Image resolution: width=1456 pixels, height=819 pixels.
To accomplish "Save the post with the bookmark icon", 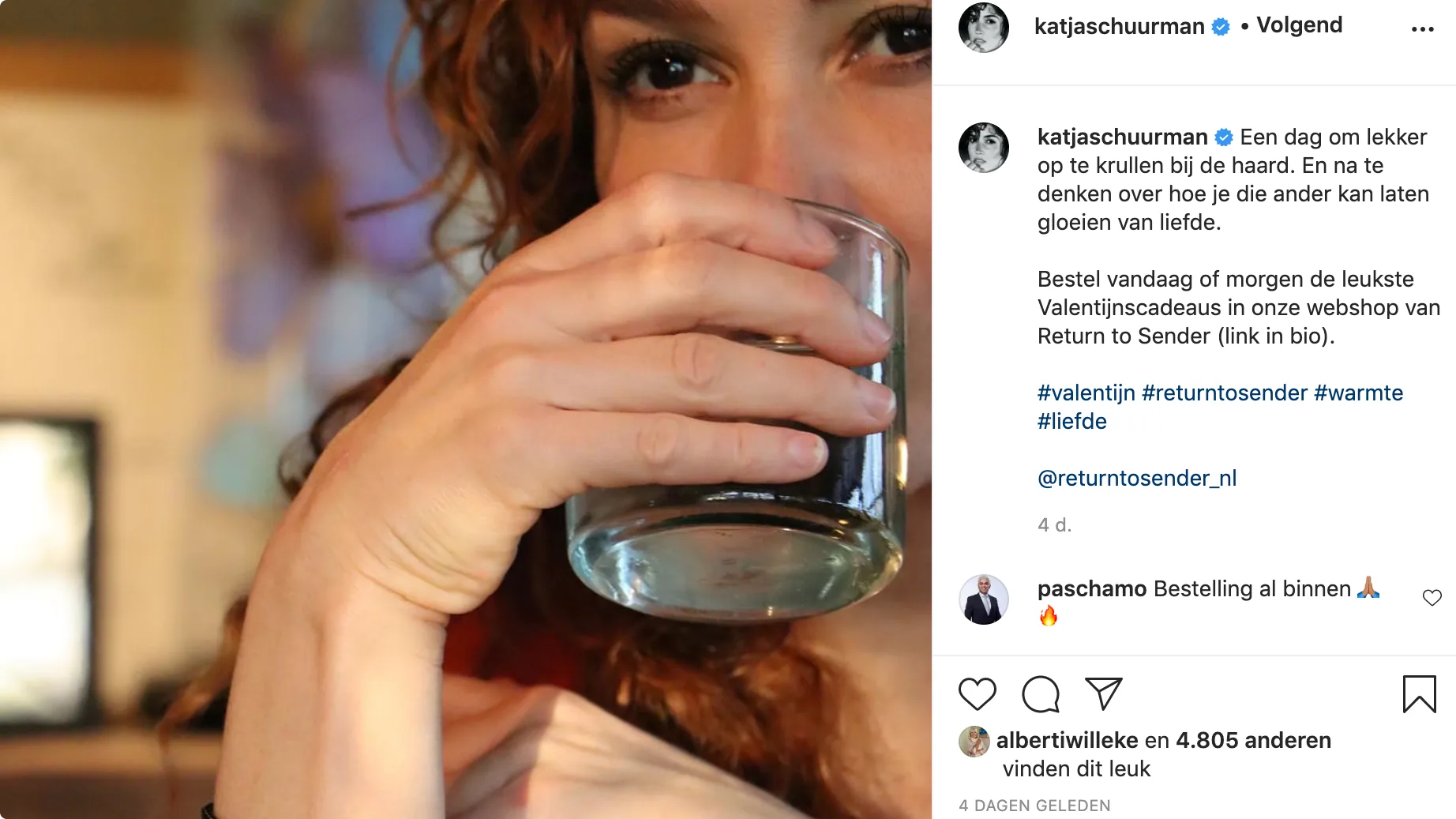I will 1419,694.
